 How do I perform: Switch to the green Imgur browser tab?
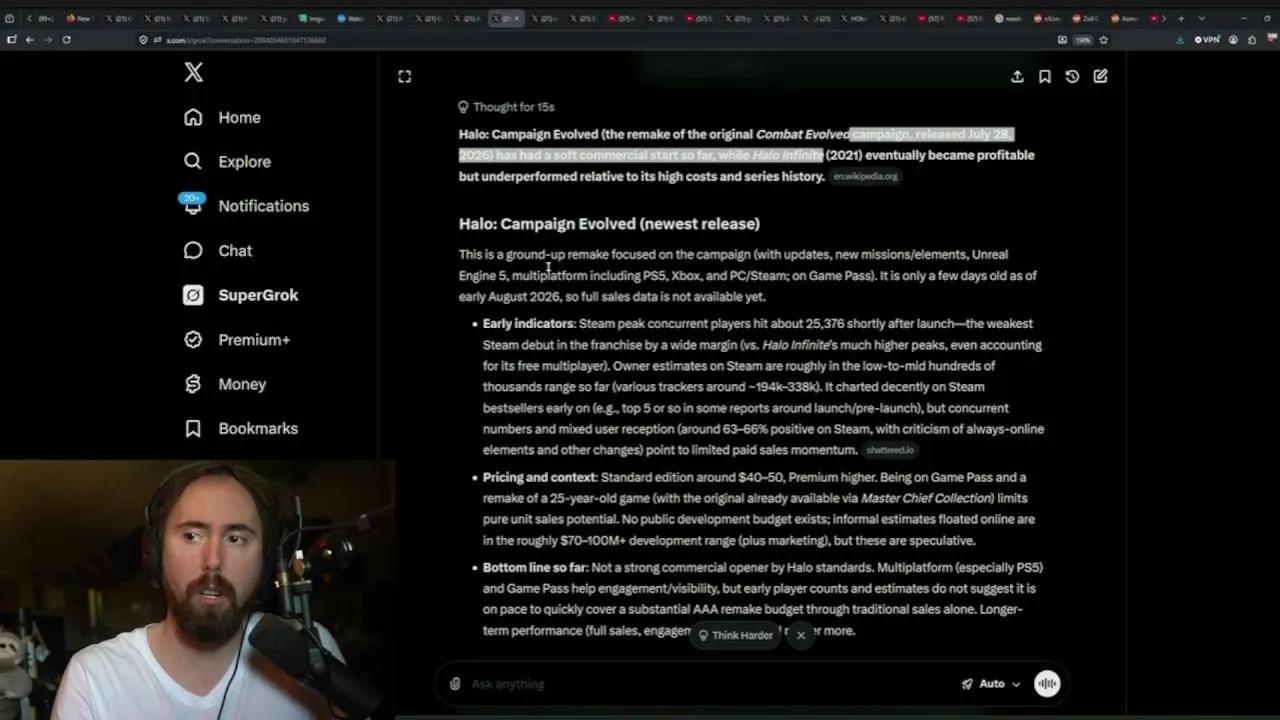click(313, 18)
